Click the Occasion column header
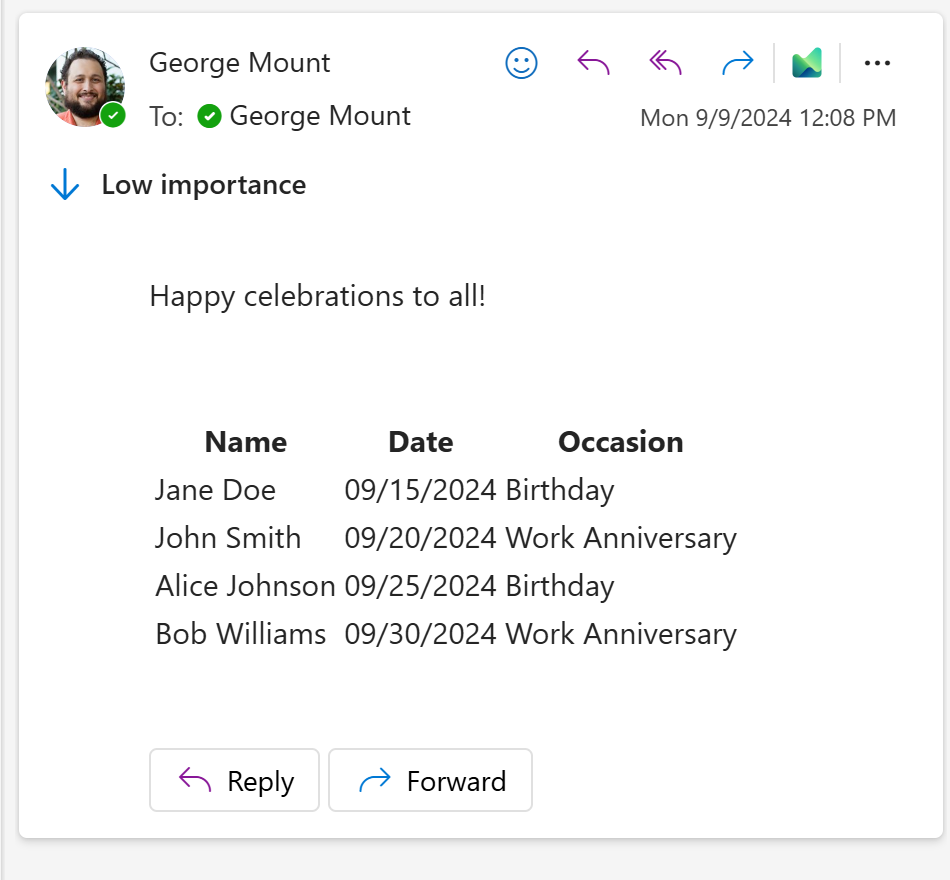The image size is (950, 880). 620,442
